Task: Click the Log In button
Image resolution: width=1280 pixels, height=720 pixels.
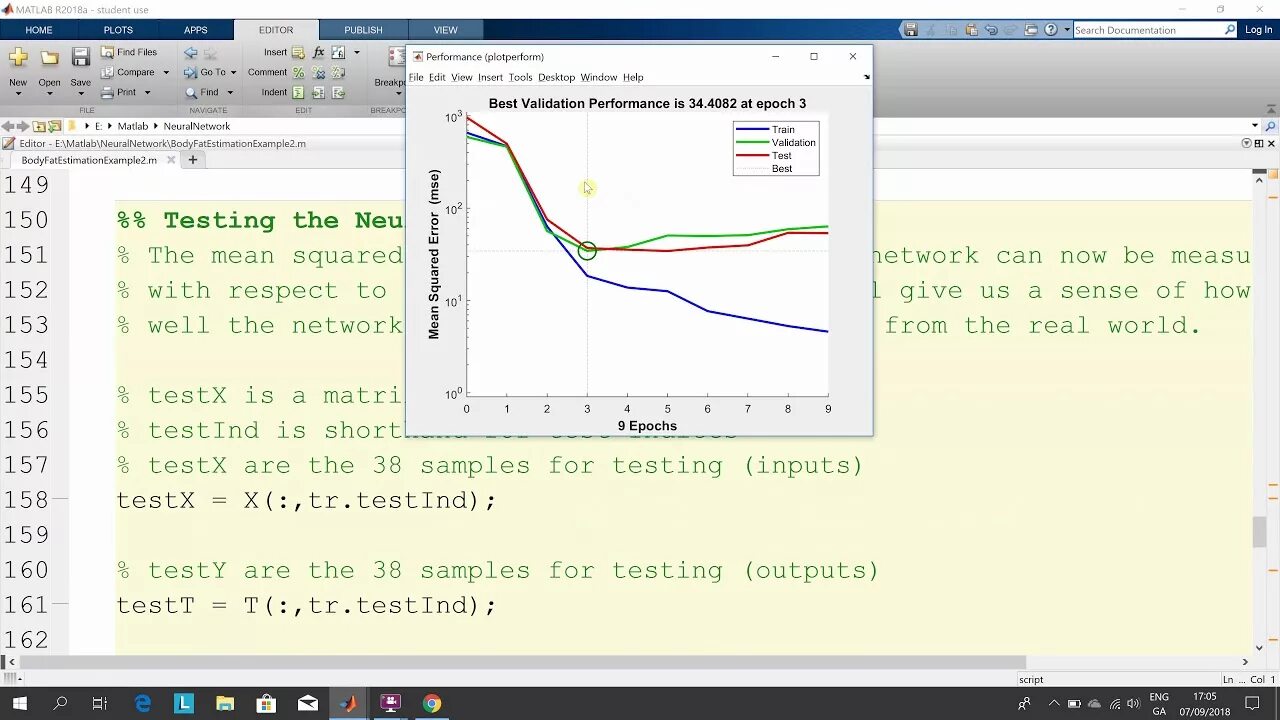Action: coord(1258,30)
